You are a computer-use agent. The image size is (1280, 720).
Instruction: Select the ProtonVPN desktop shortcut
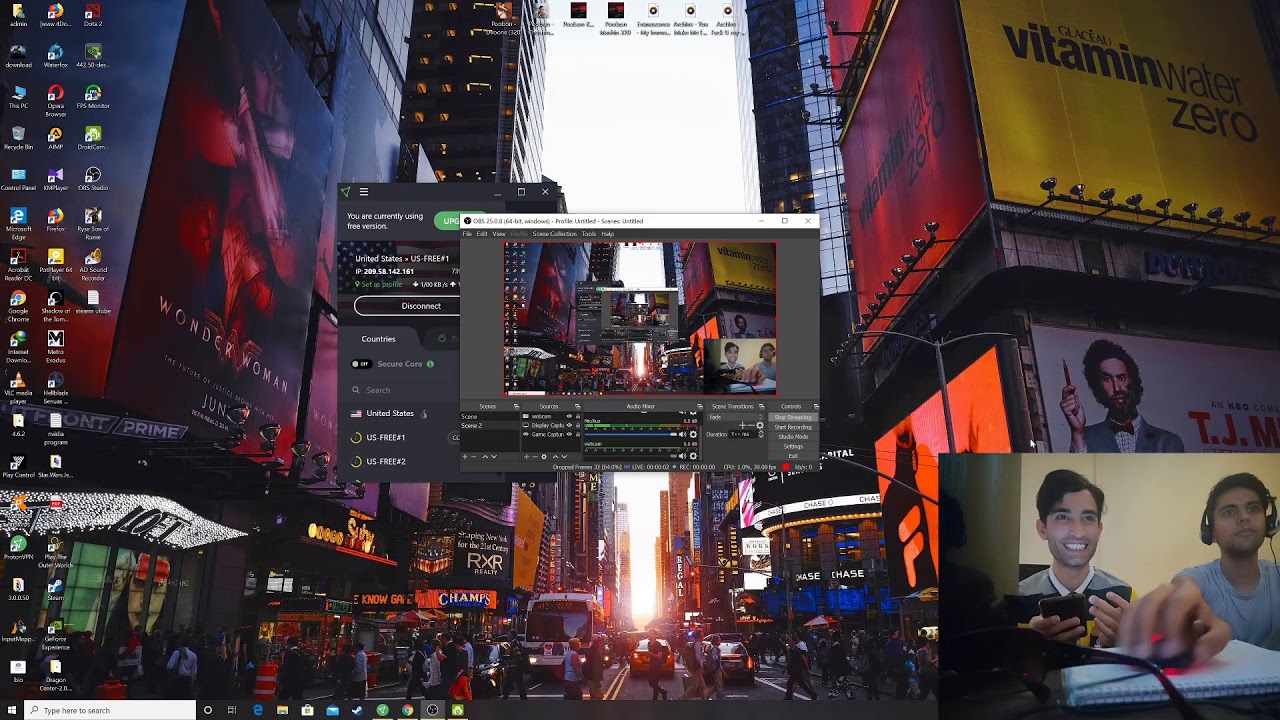(x=18, y=549)
